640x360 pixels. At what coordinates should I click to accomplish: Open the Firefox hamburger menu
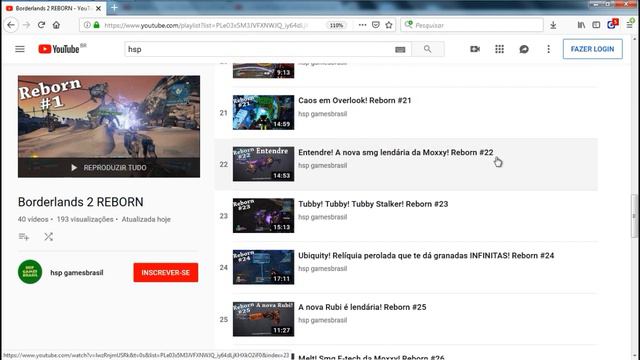630,25
